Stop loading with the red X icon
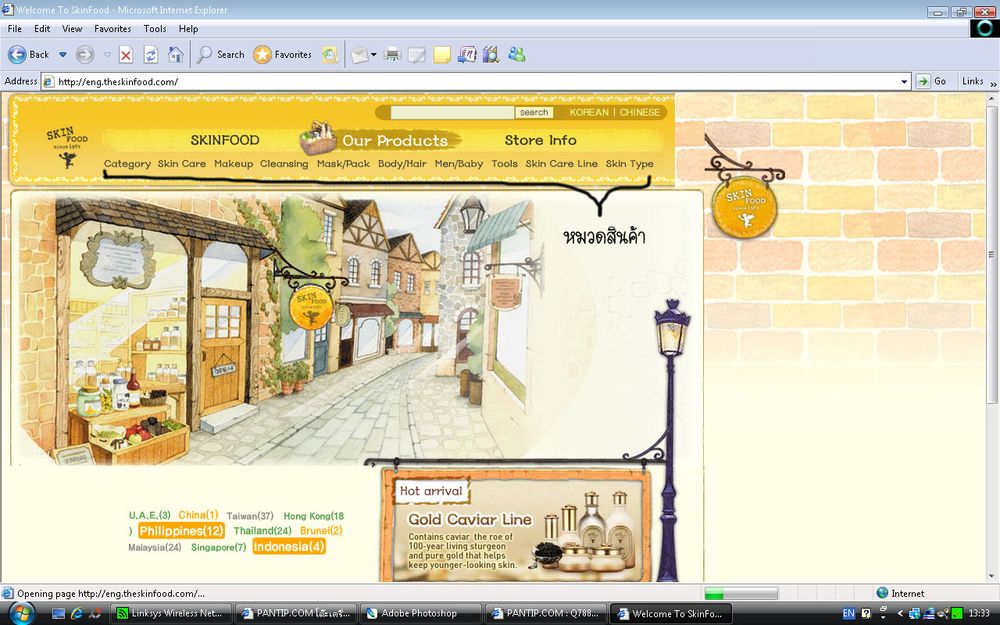This screenshot has height=625, width=1000. coord(126,55)
